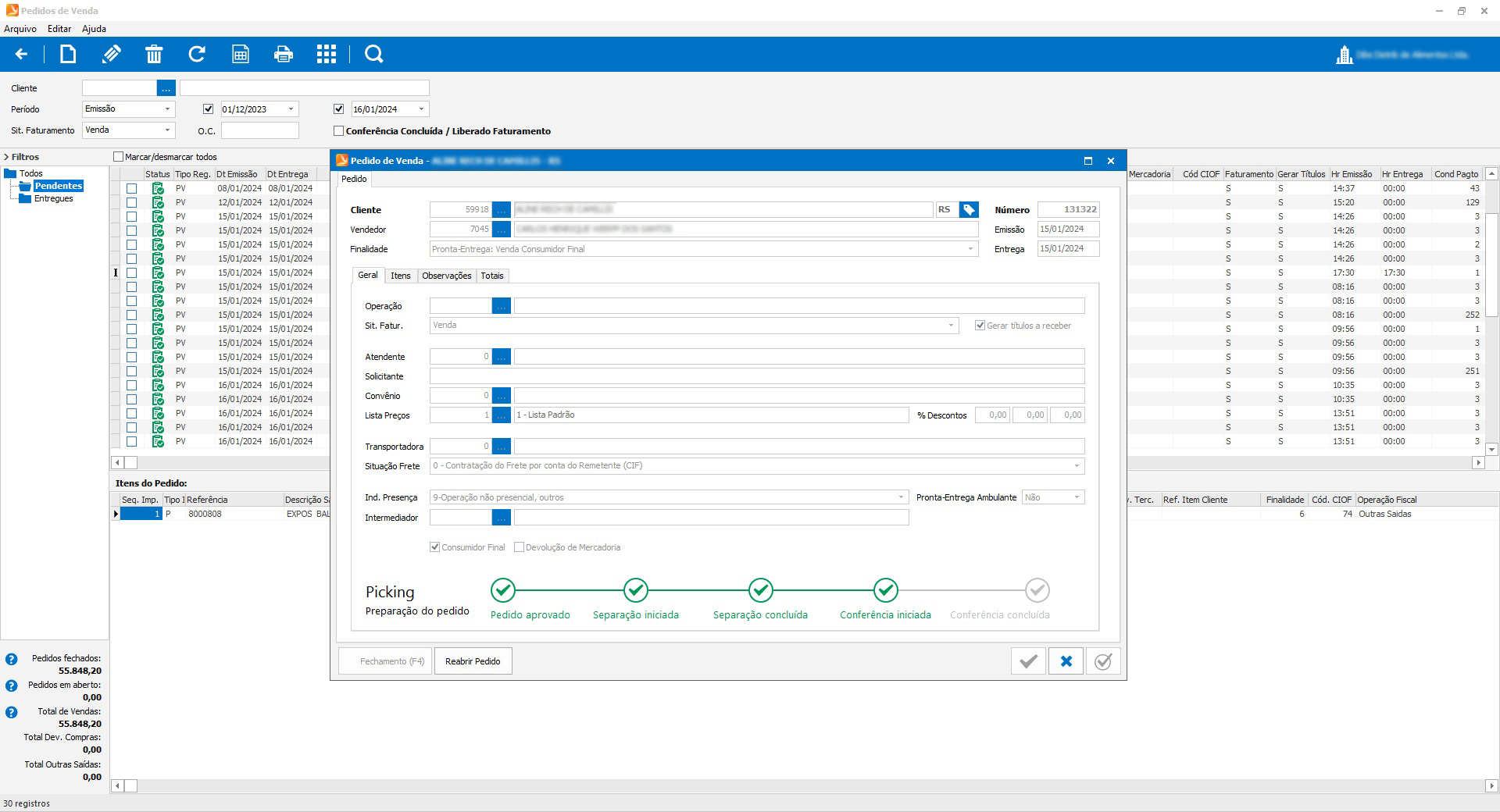Viewport: 1500px width, 812px height.
Task: Select the Pendentes folder in tree
Action: point(59,186)
